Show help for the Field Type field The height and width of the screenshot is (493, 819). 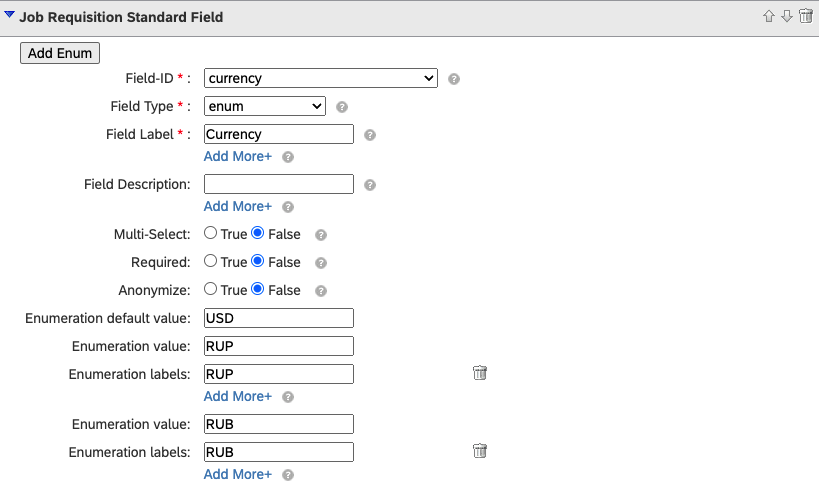(x=342, y=107)
